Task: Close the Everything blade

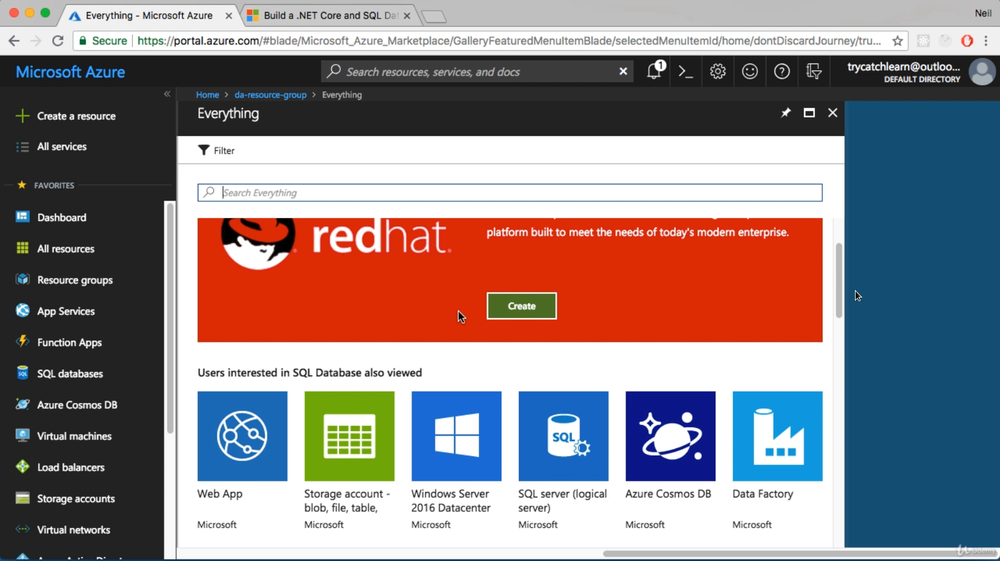Action: (x=832, y=113)
